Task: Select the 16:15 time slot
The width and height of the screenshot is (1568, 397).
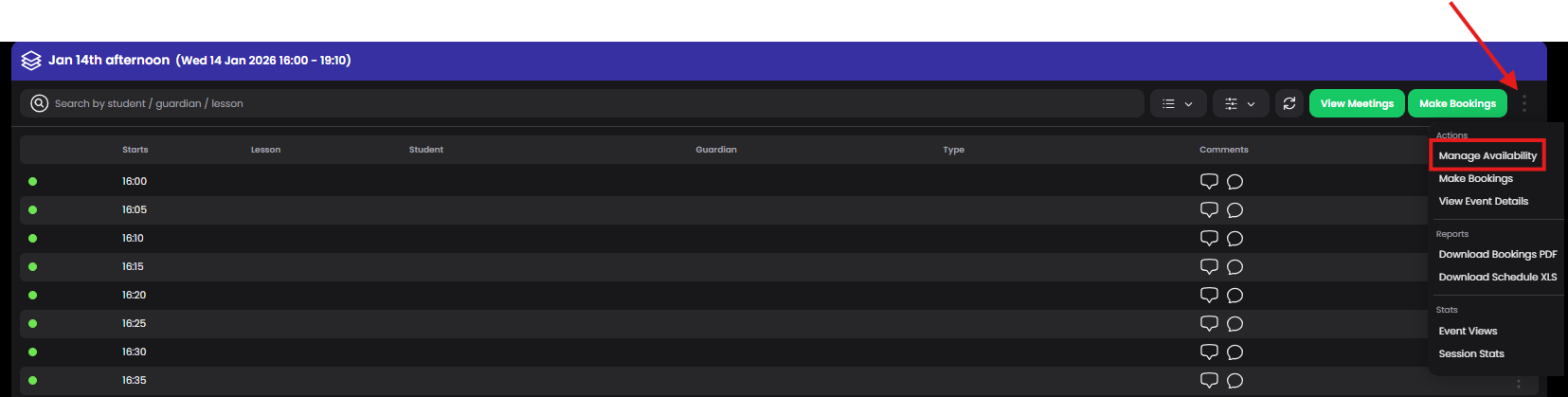Action: pyautogui.click(x=133, y=266)
